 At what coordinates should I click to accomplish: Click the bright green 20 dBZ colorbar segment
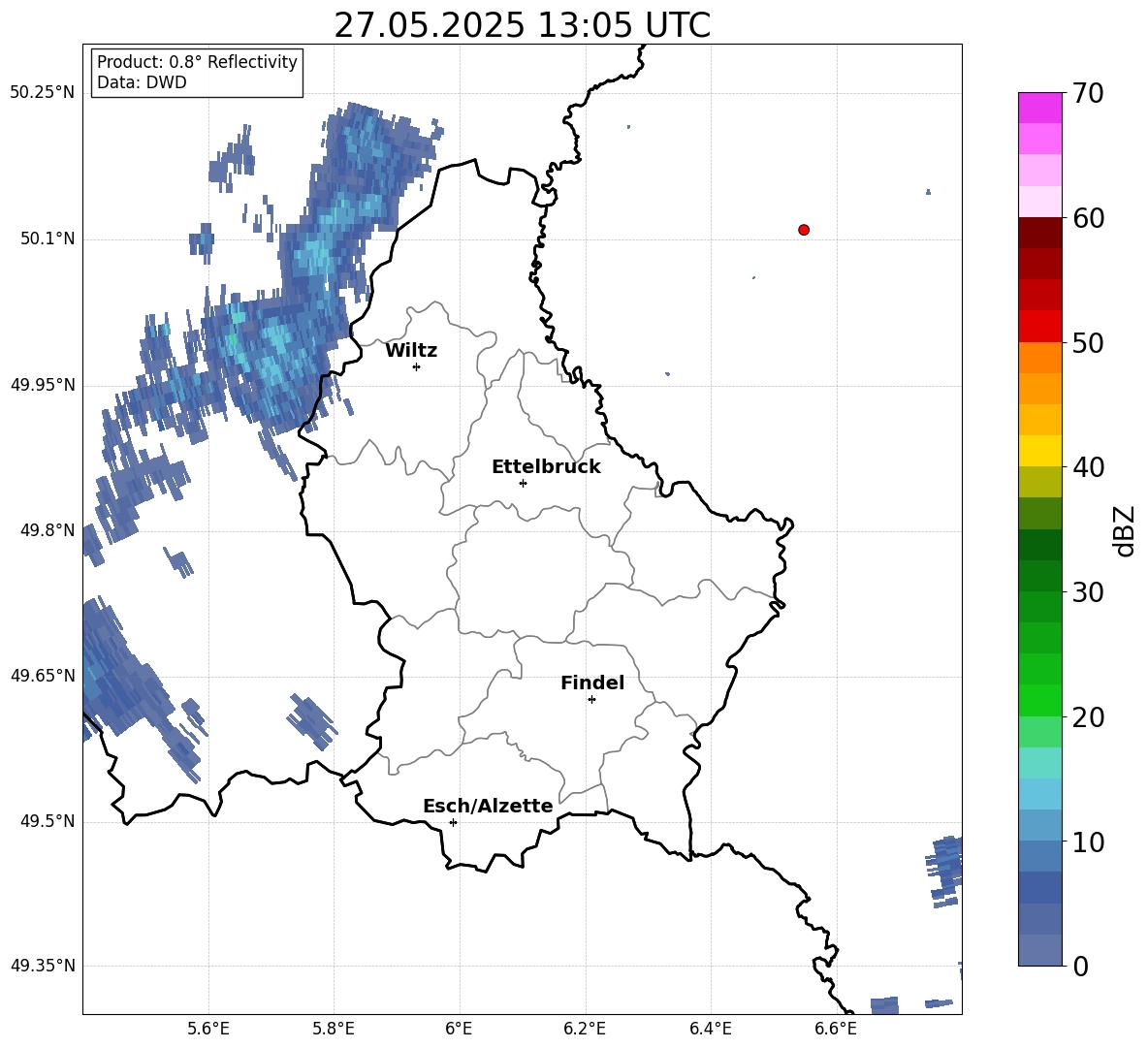[1039, 700]
